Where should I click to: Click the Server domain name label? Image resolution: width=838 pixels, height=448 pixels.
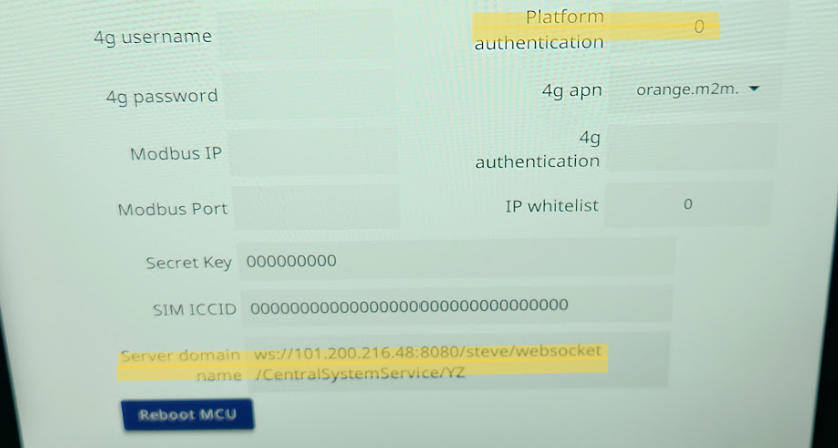pyautogui.click(x=181, y=365)
